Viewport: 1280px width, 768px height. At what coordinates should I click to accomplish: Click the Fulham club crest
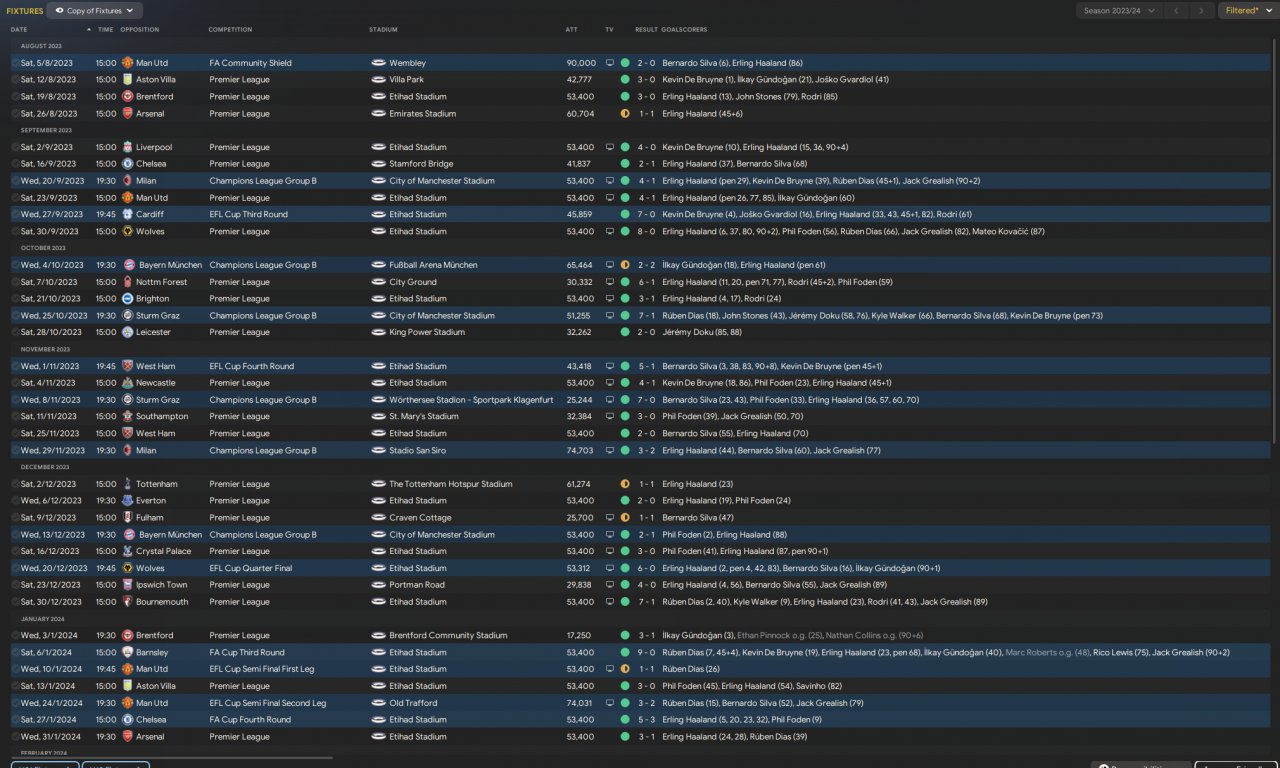pyautogui.click(x=127, y=518)
